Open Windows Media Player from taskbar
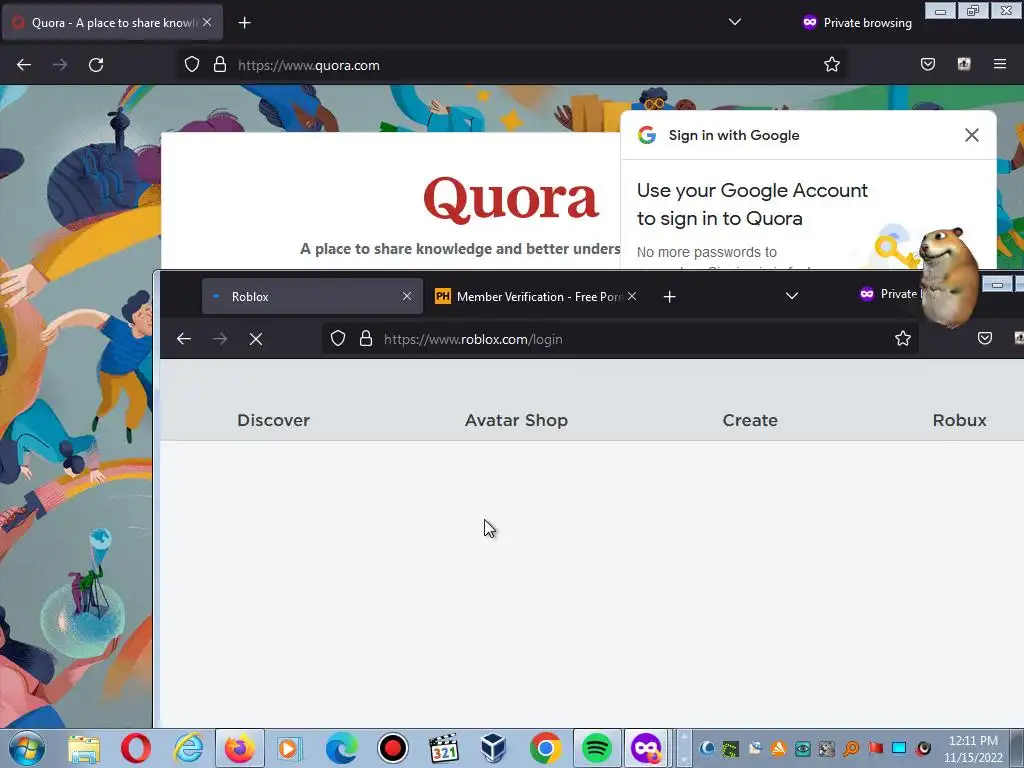1024x768 pixels. [x=289, y=748]
